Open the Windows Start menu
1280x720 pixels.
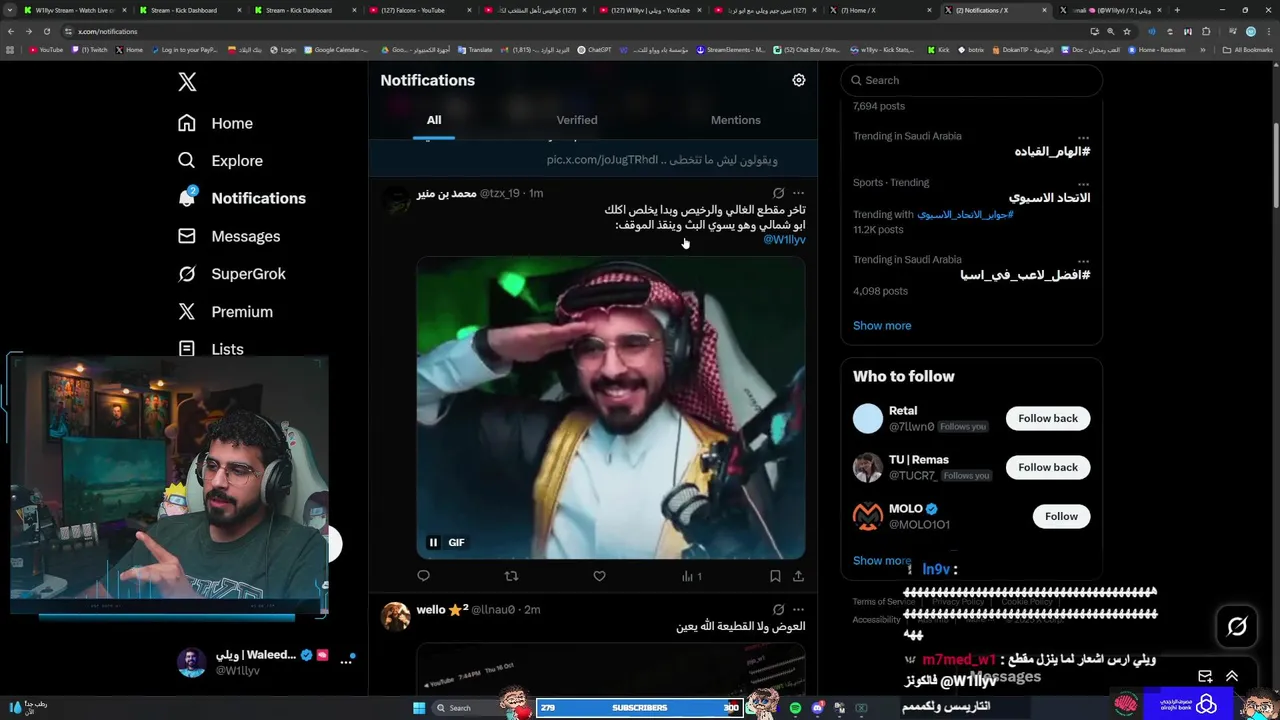(x=419, y=708)
